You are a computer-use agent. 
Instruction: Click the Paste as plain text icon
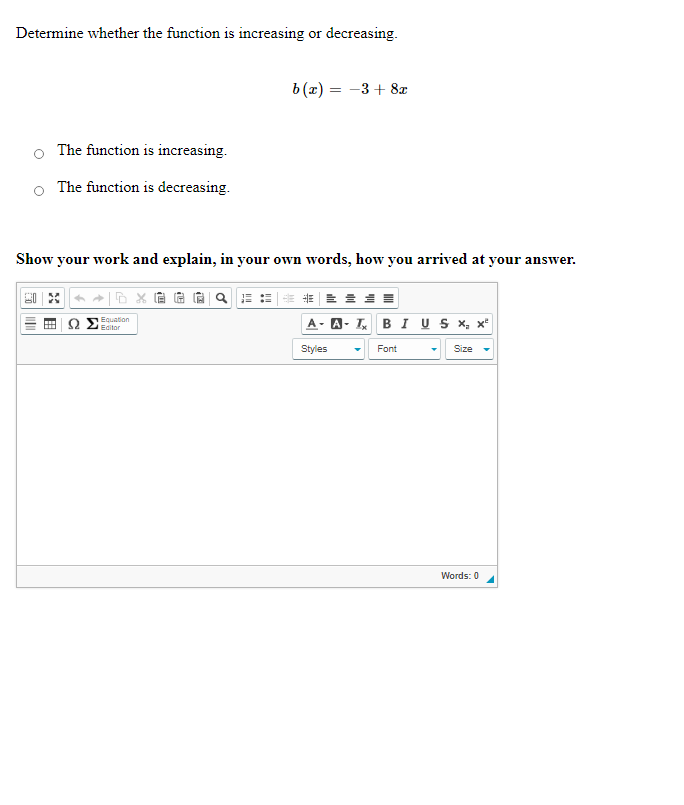179,298
